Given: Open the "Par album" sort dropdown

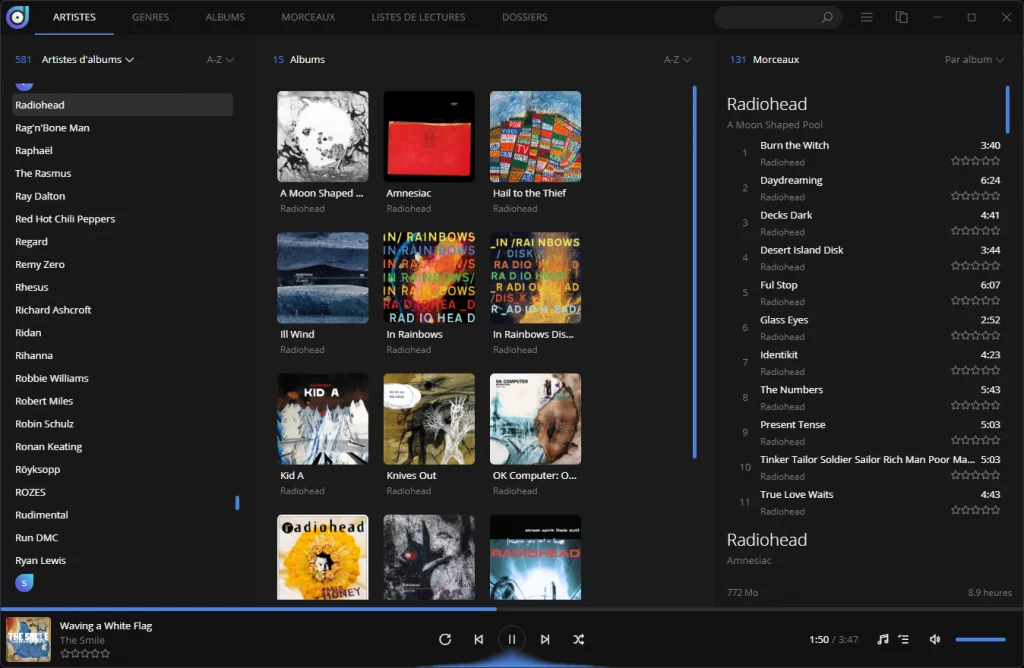Looking at the screenshot, I should pyautogui.click(x=974, y=60).
